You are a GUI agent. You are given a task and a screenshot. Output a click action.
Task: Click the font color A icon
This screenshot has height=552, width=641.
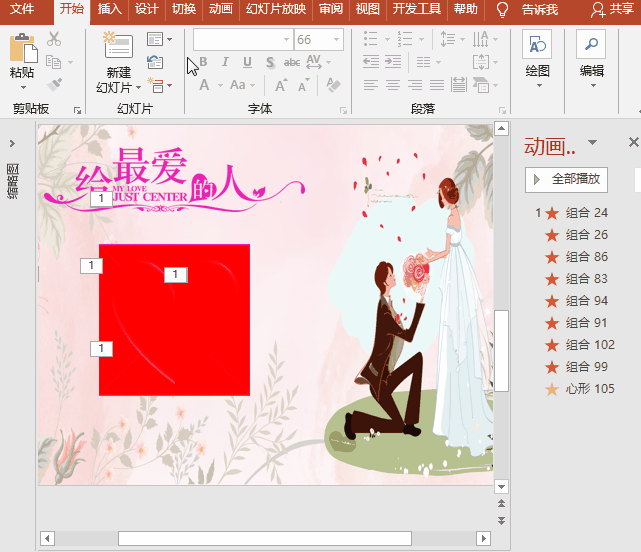point(204,85)
